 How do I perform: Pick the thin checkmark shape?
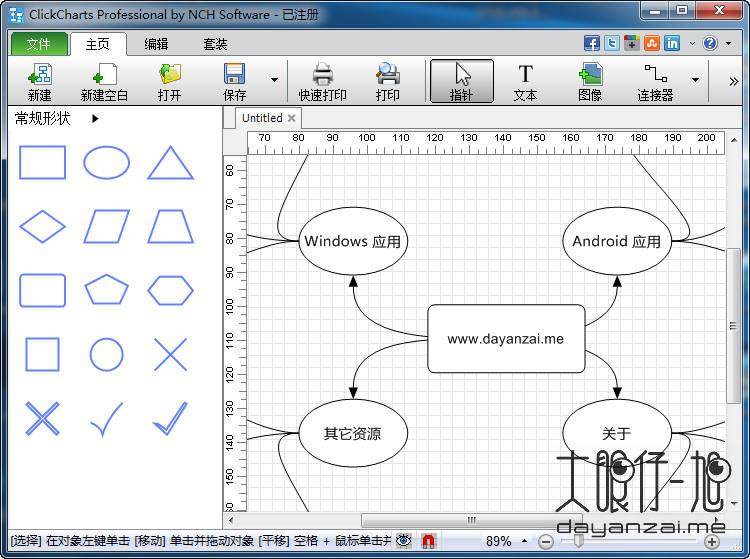click(106, 419)
